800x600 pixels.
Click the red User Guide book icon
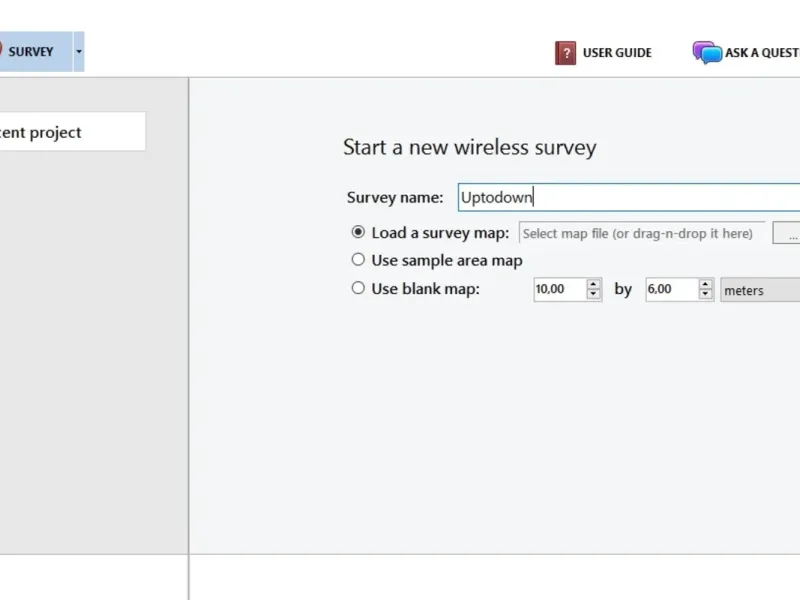pos(565,53)
